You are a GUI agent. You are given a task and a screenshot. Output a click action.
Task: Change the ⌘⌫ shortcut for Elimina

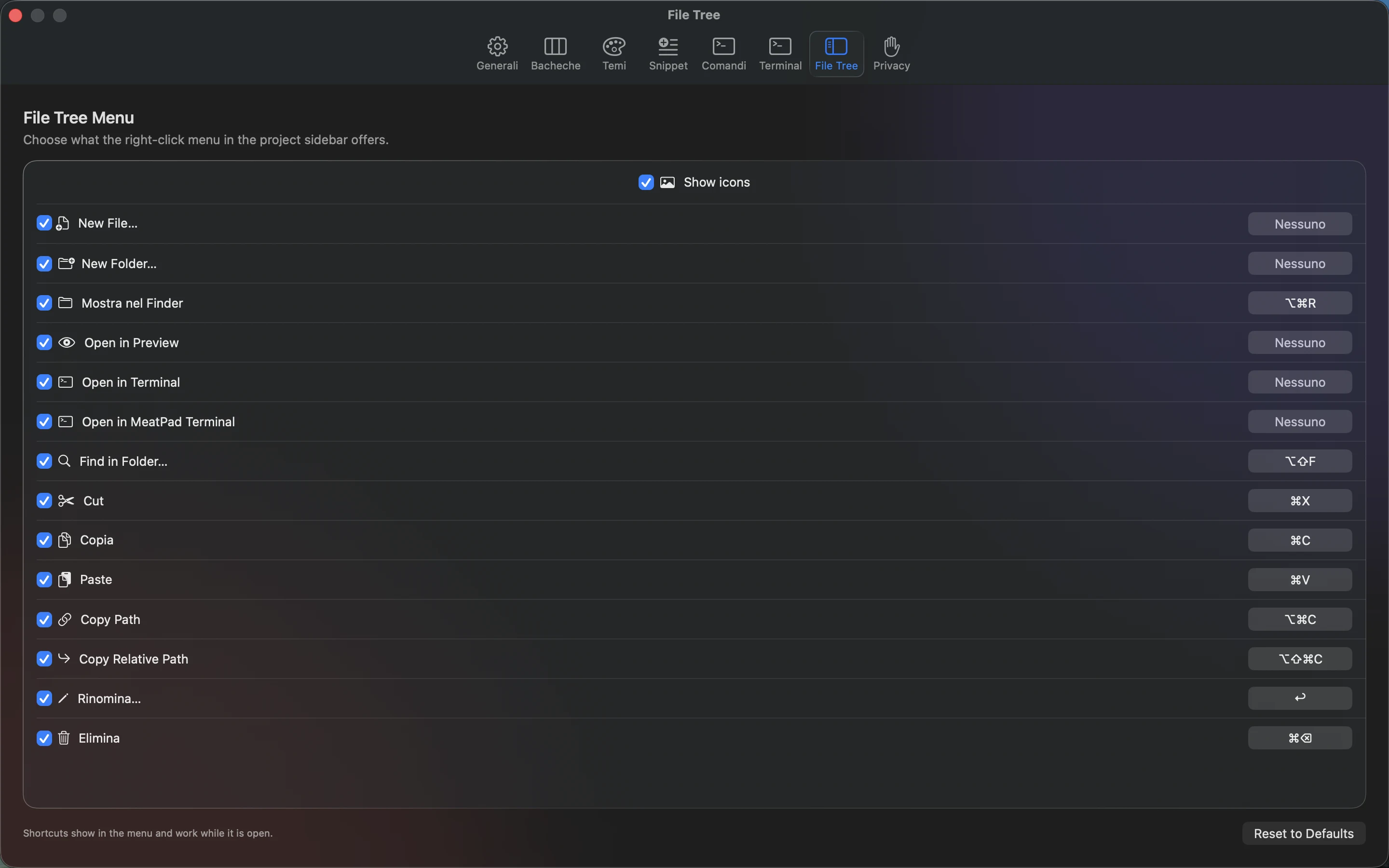click(x=1299, y=738)
